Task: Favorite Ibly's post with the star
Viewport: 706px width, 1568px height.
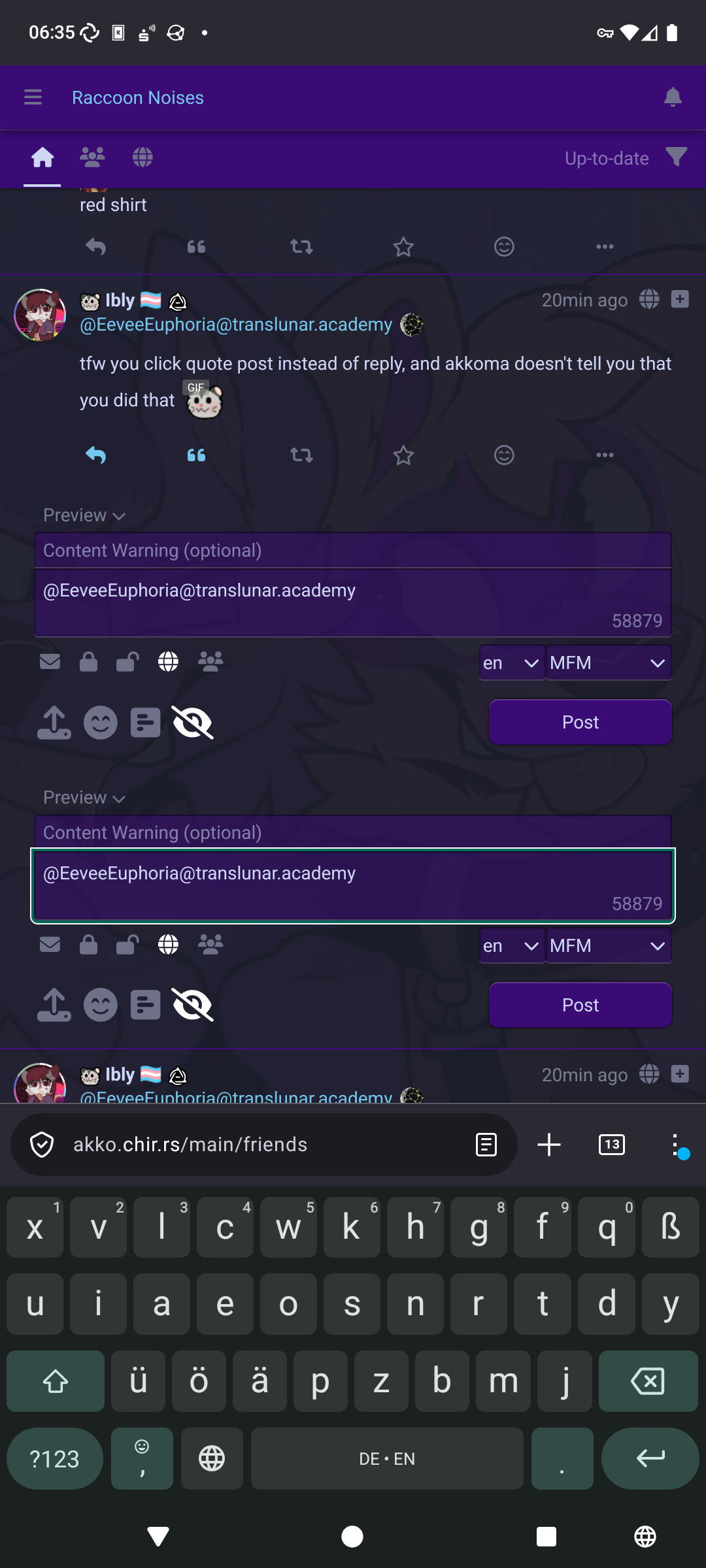Action: point(403,455)
